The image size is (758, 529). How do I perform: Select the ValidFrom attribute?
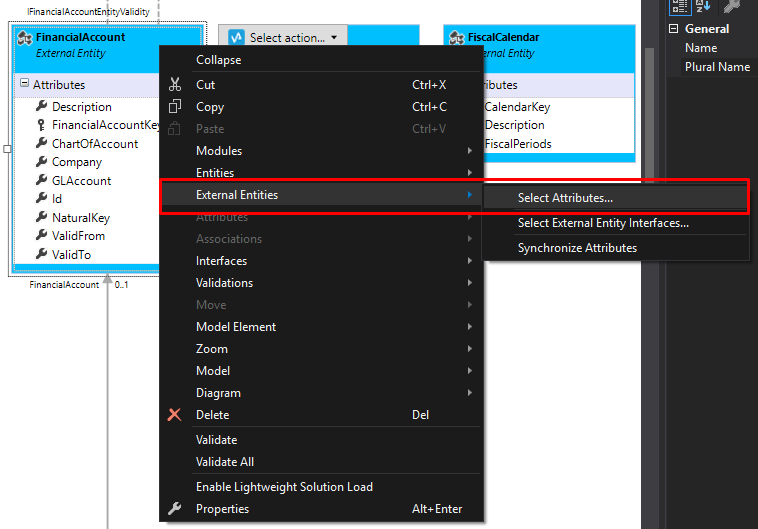point(78,236)
